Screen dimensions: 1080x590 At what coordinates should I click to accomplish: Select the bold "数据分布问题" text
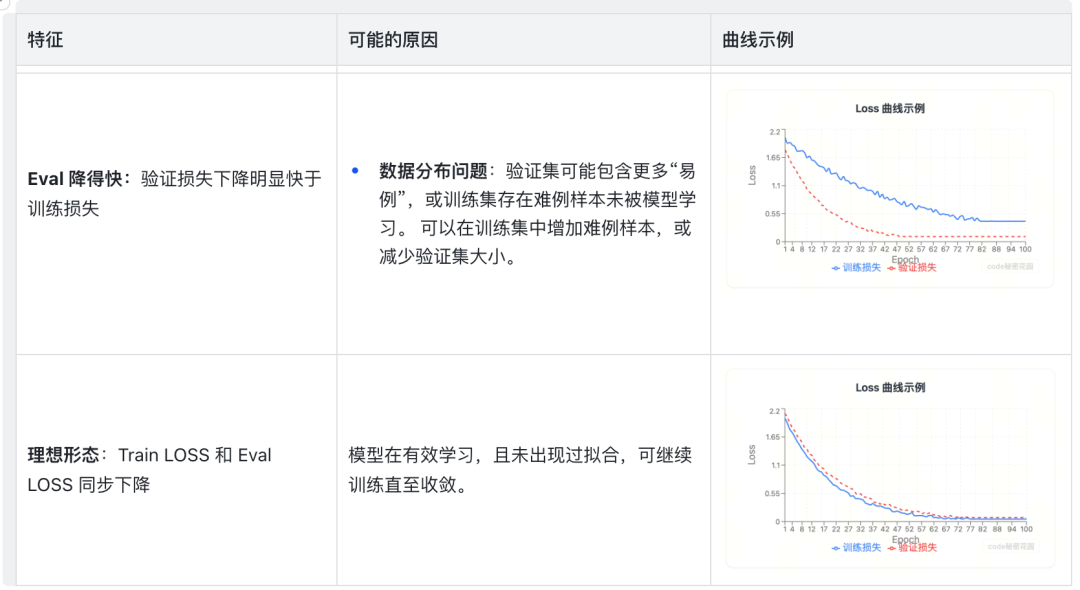click(433, 171)
